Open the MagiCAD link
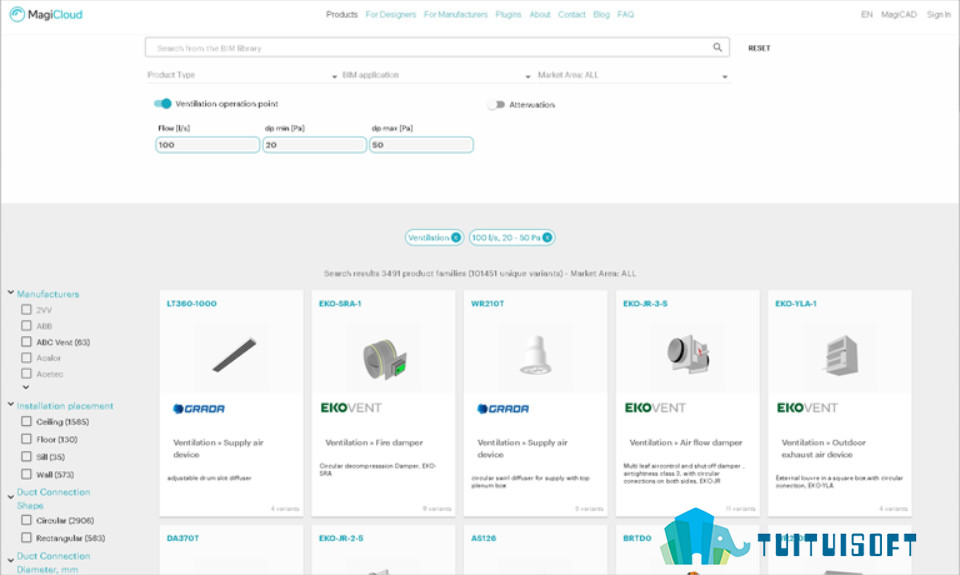Screen dimensions: 960x575 899,15
